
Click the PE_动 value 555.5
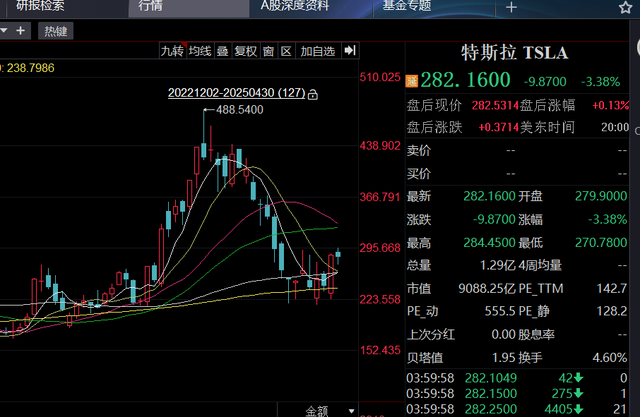pyautogui.click(x=500, y=312)
